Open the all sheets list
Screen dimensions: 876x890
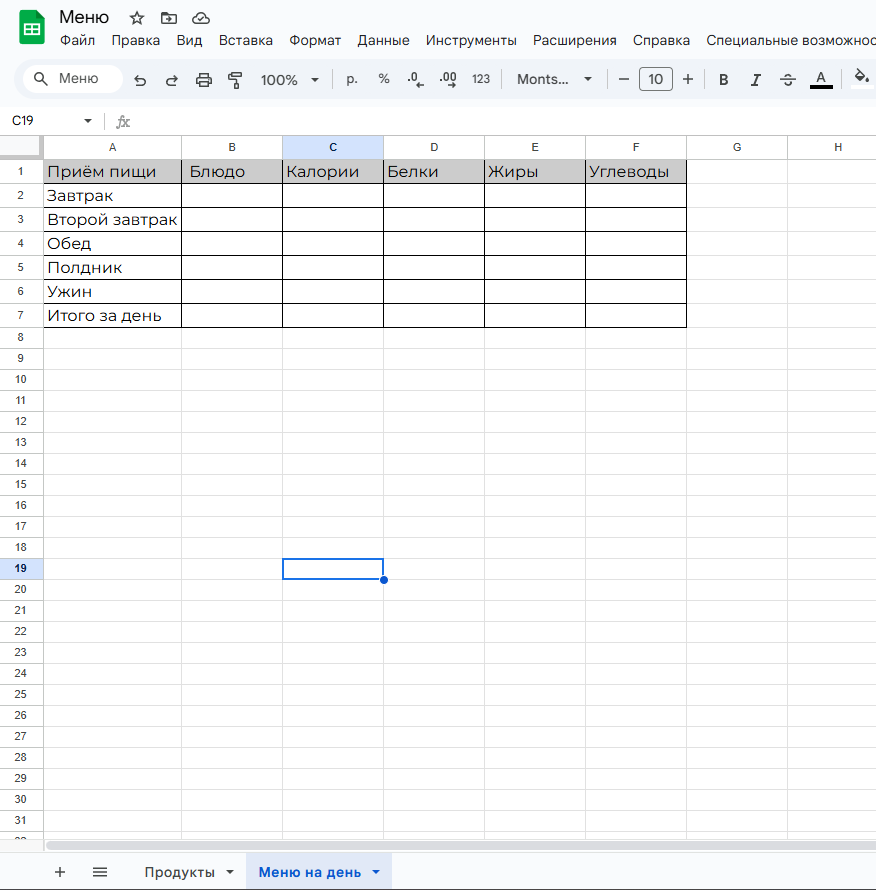click(100, 872)
